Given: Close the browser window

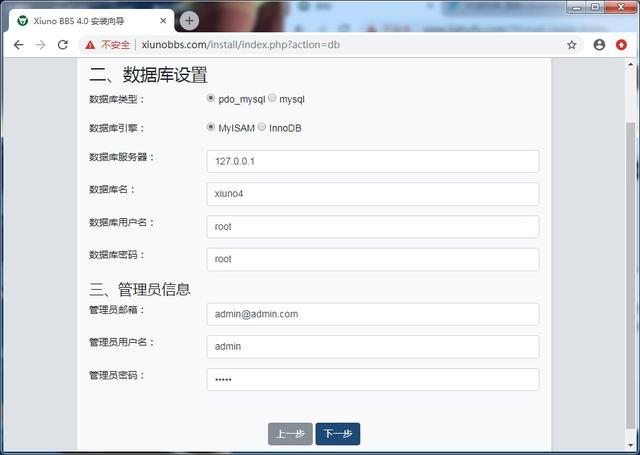Looking at the screenshot, I should coord(621,7).
